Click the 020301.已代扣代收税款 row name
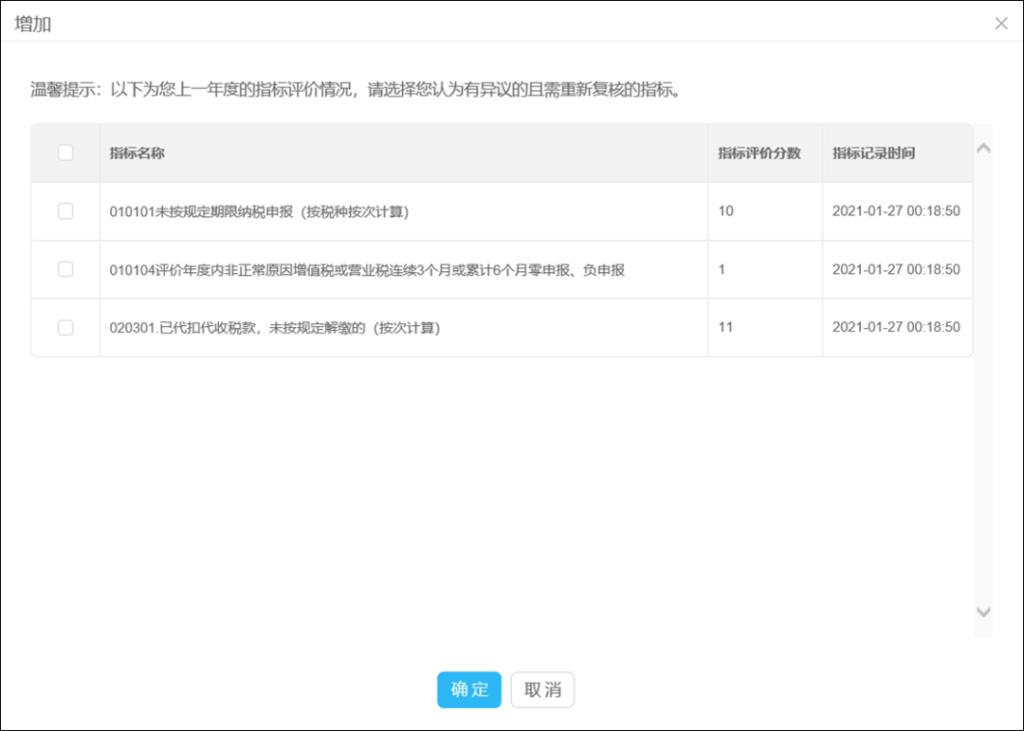The image size is (1024, 731). click(275, 327)
